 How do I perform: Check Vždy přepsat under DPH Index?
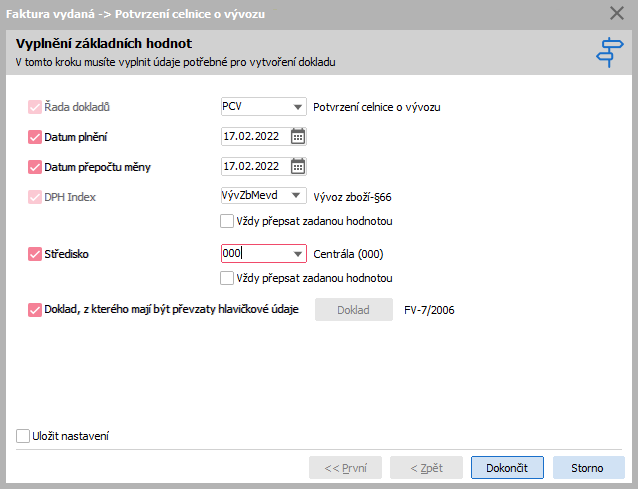(x=227, y=220)
